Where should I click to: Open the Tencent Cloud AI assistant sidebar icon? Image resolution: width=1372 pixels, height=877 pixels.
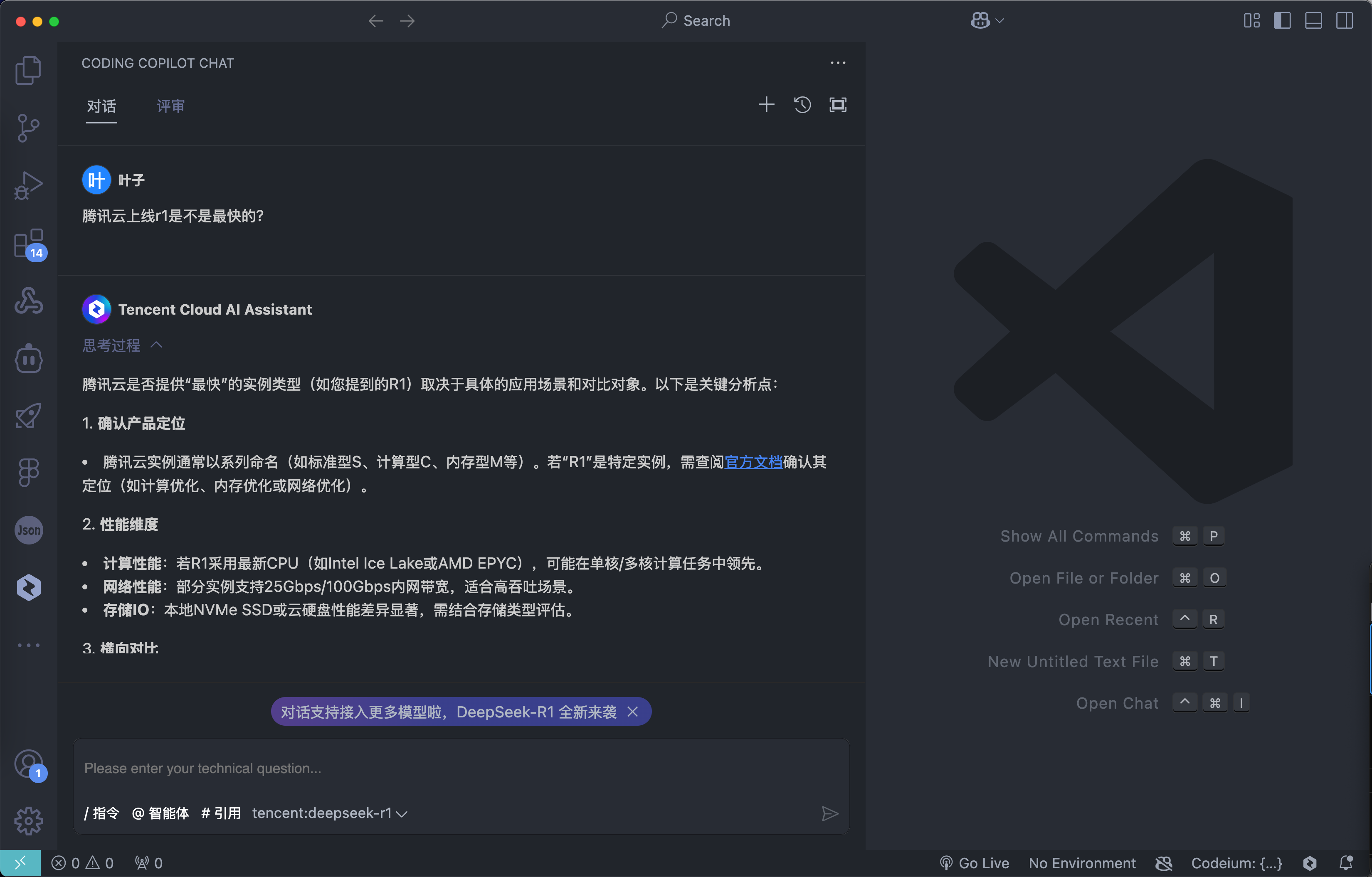(29, 588)
